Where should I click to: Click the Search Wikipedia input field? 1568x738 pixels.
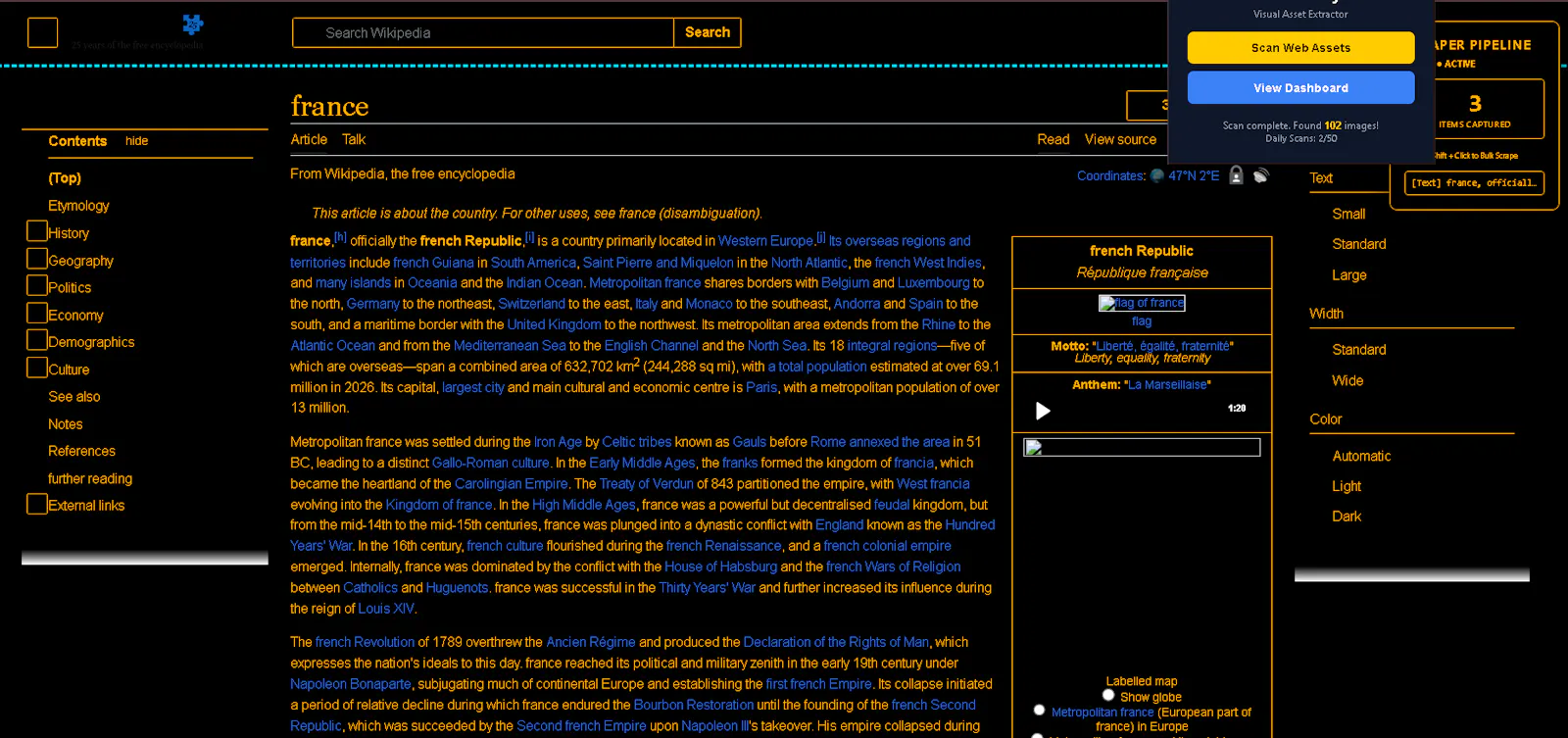tap(483, 32)
